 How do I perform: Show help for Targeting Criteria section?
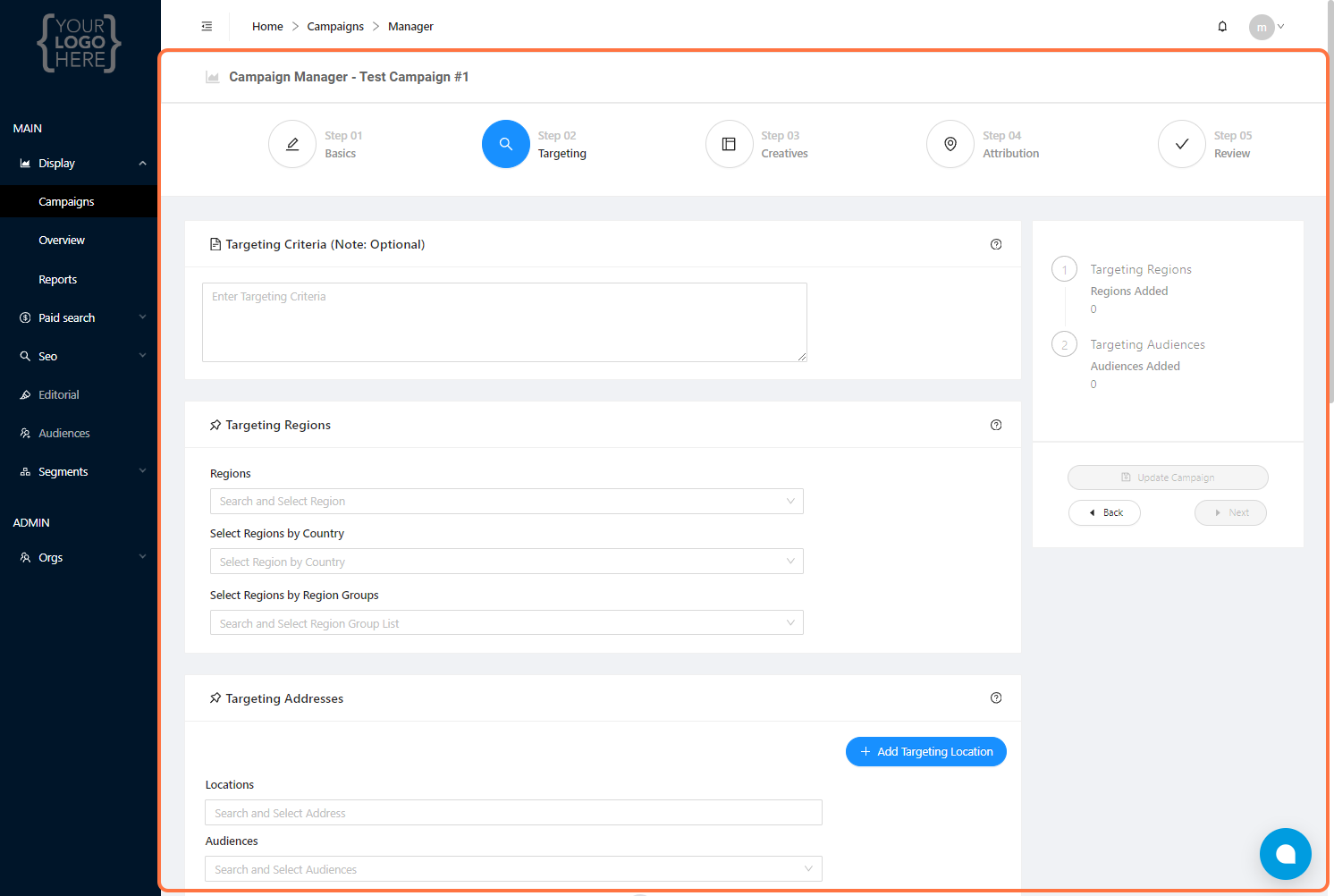tap(996, 244)
